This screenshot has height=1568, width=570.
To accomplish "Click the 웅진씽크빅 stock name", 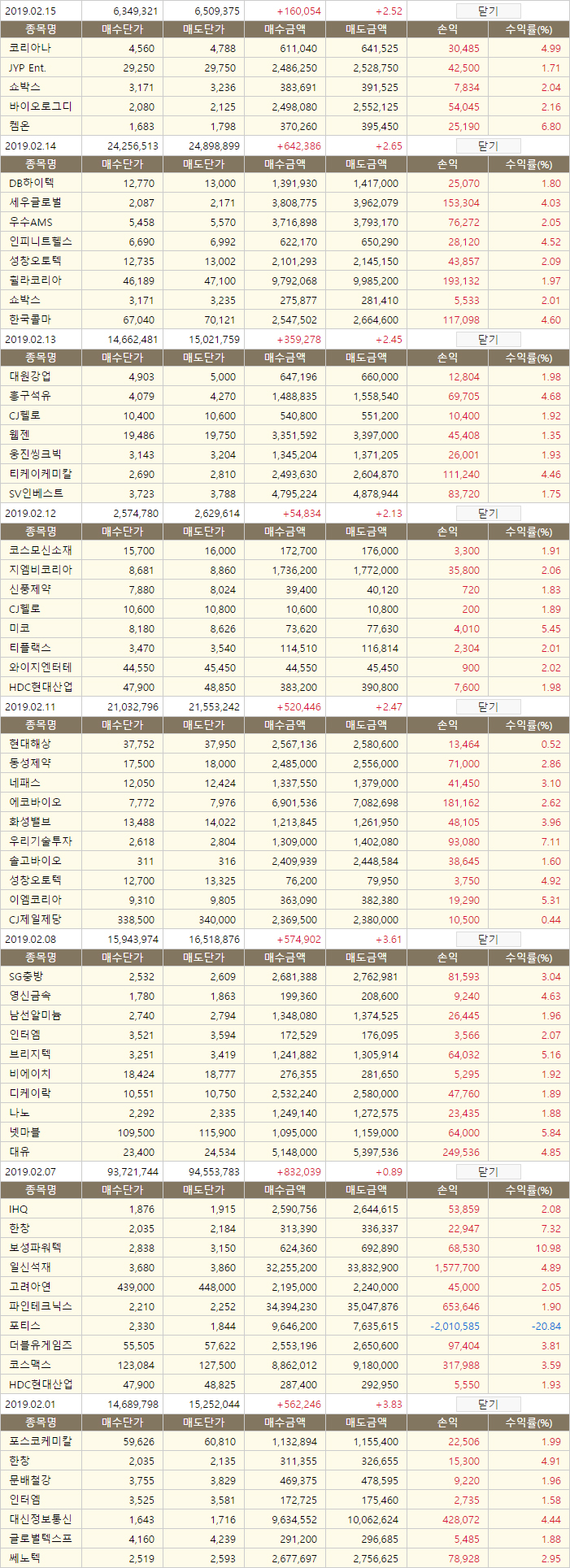I will coord(35,454).
